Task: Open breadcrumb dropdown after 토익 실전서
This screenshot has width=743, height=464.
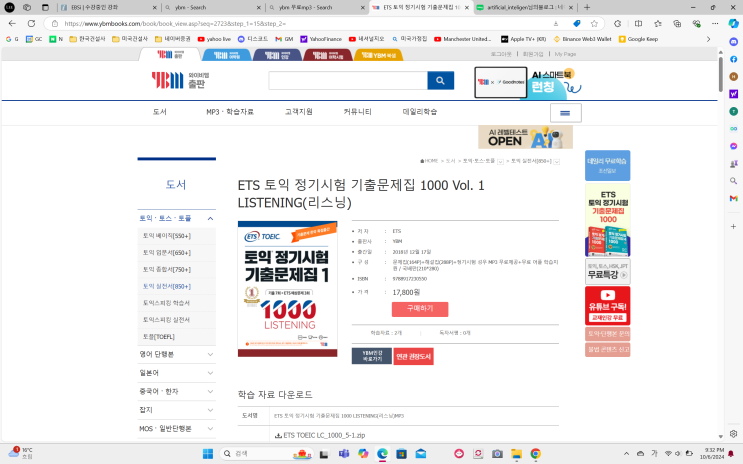Action: point(557,162)
